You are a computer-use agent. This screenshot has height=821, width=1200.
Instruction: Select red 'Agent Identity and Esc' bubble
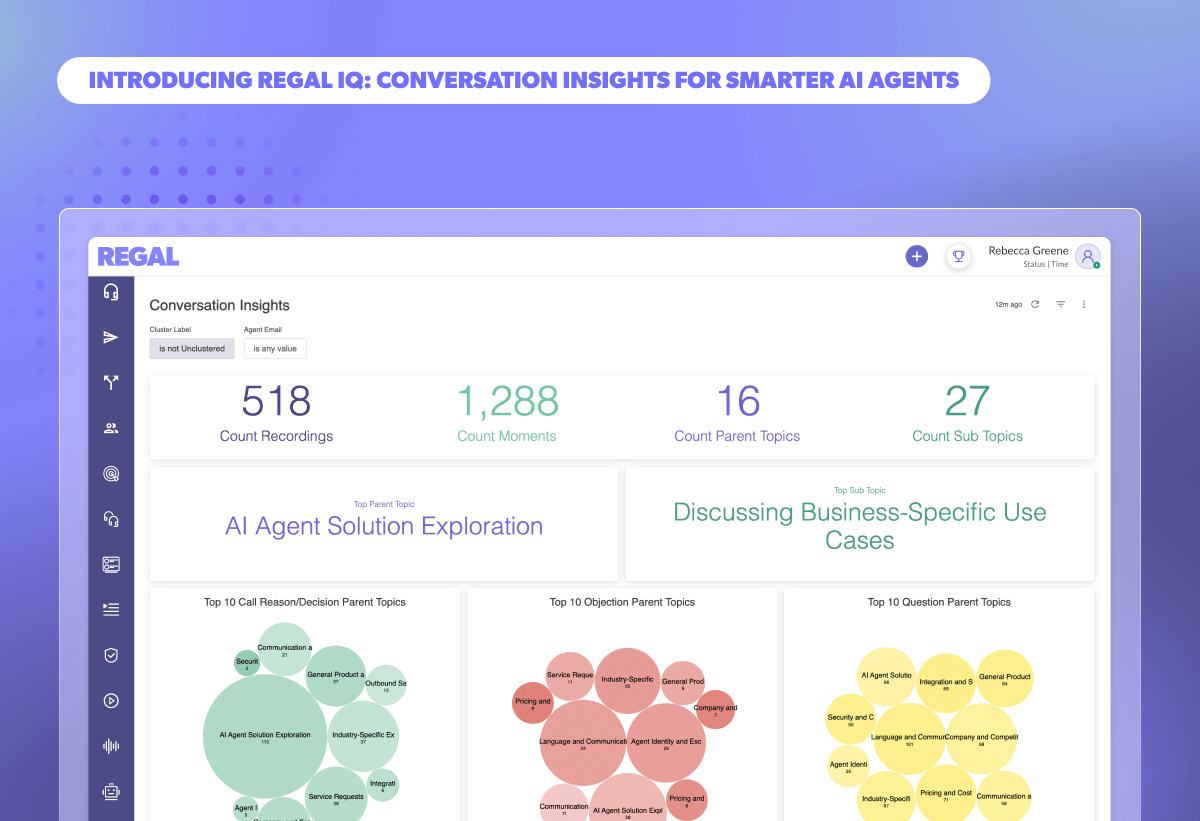[x=666, y=743]
